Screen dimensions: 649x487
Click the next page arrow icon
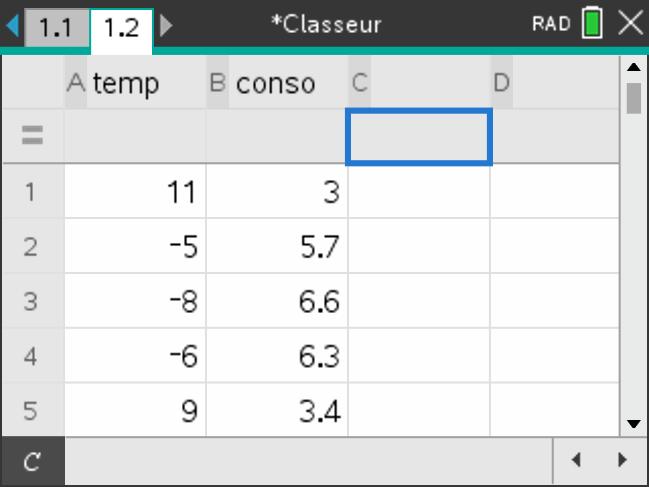tap(166, 26)
